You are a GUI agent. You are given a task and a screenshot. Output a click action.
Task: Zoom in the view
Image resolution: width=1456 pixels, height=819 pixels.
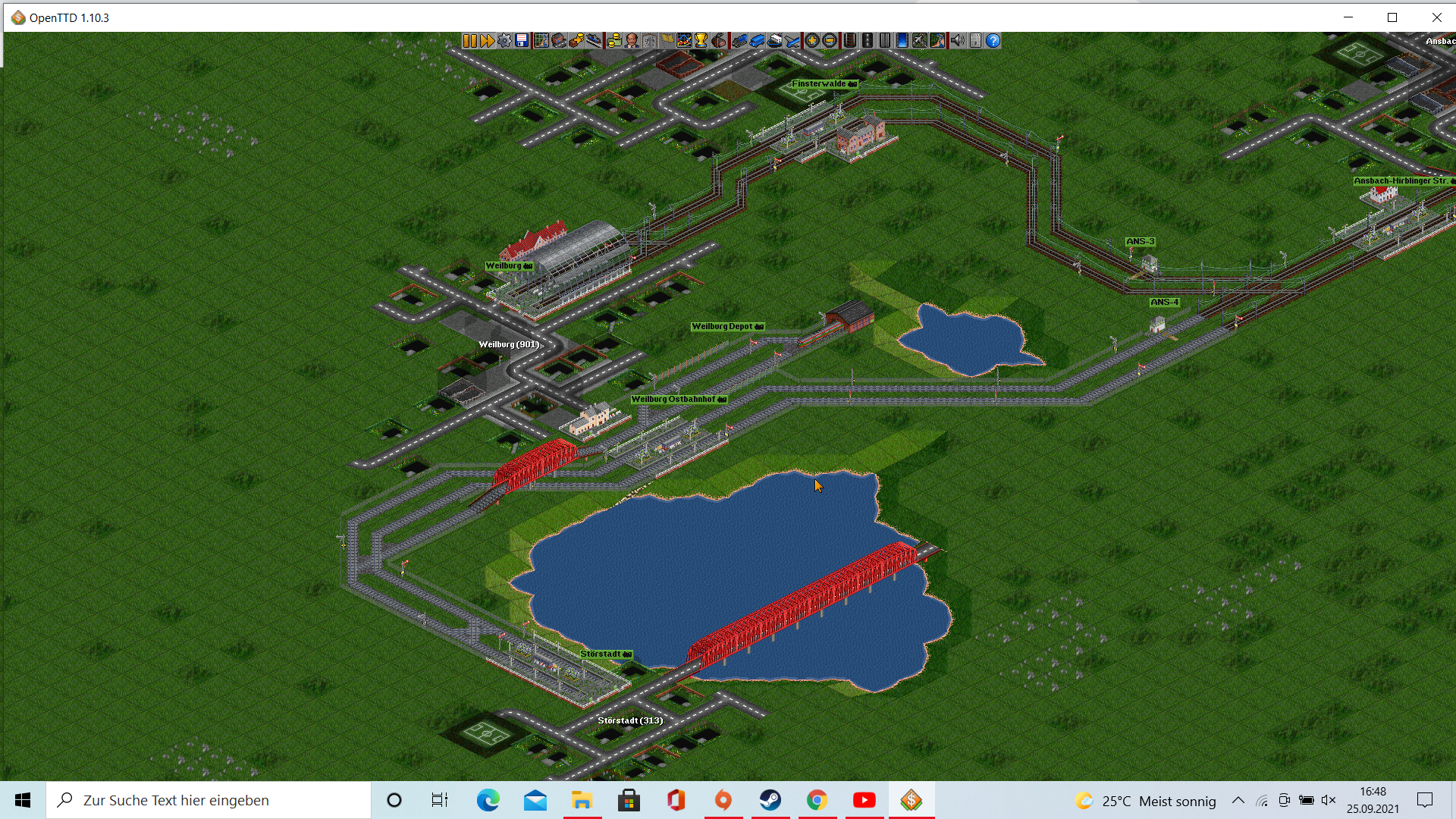click(812, 40)
